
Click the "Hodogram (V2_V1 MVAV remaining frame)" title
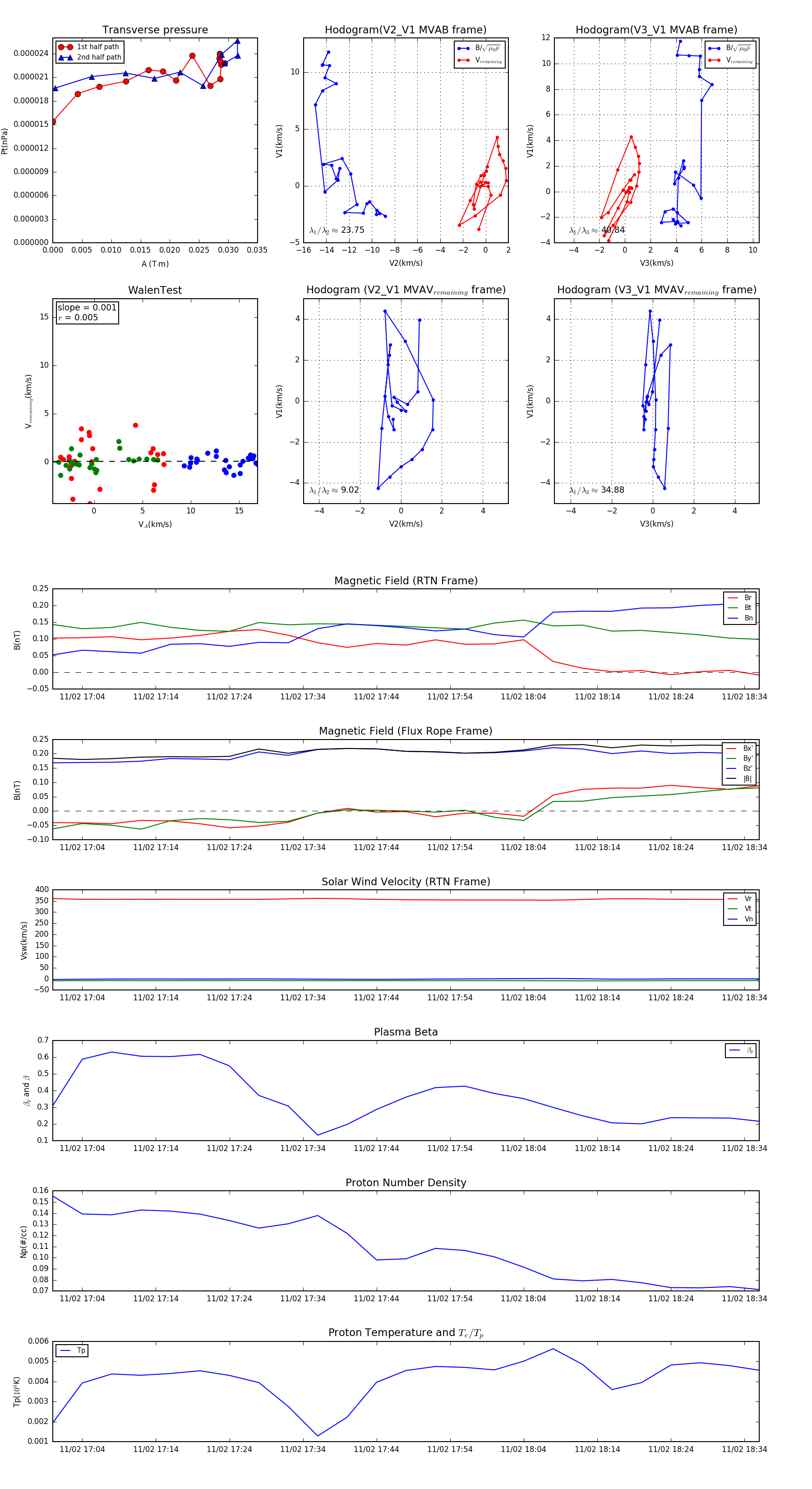(x=406, y=290)
